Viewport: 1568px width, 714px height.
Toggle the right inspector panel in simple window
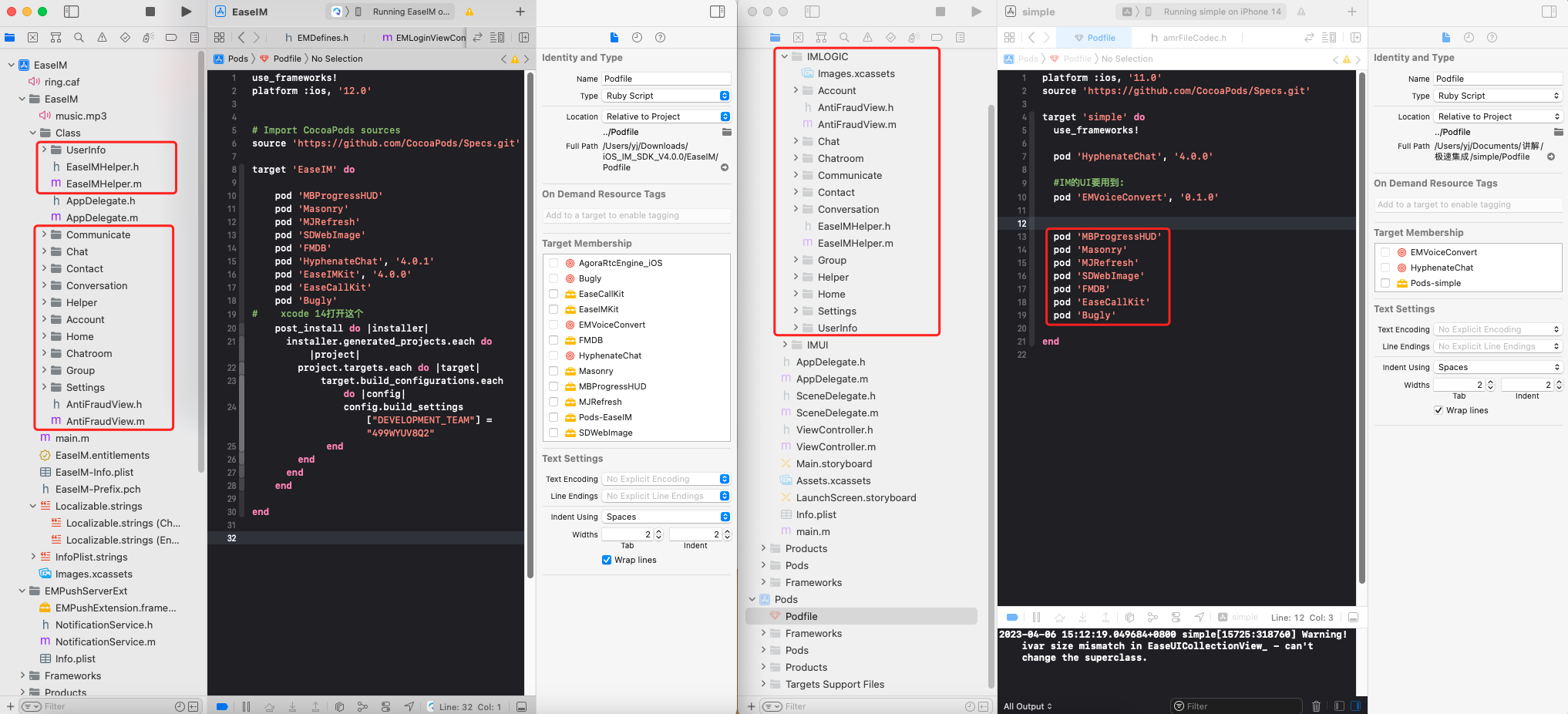coord(1549,12)
